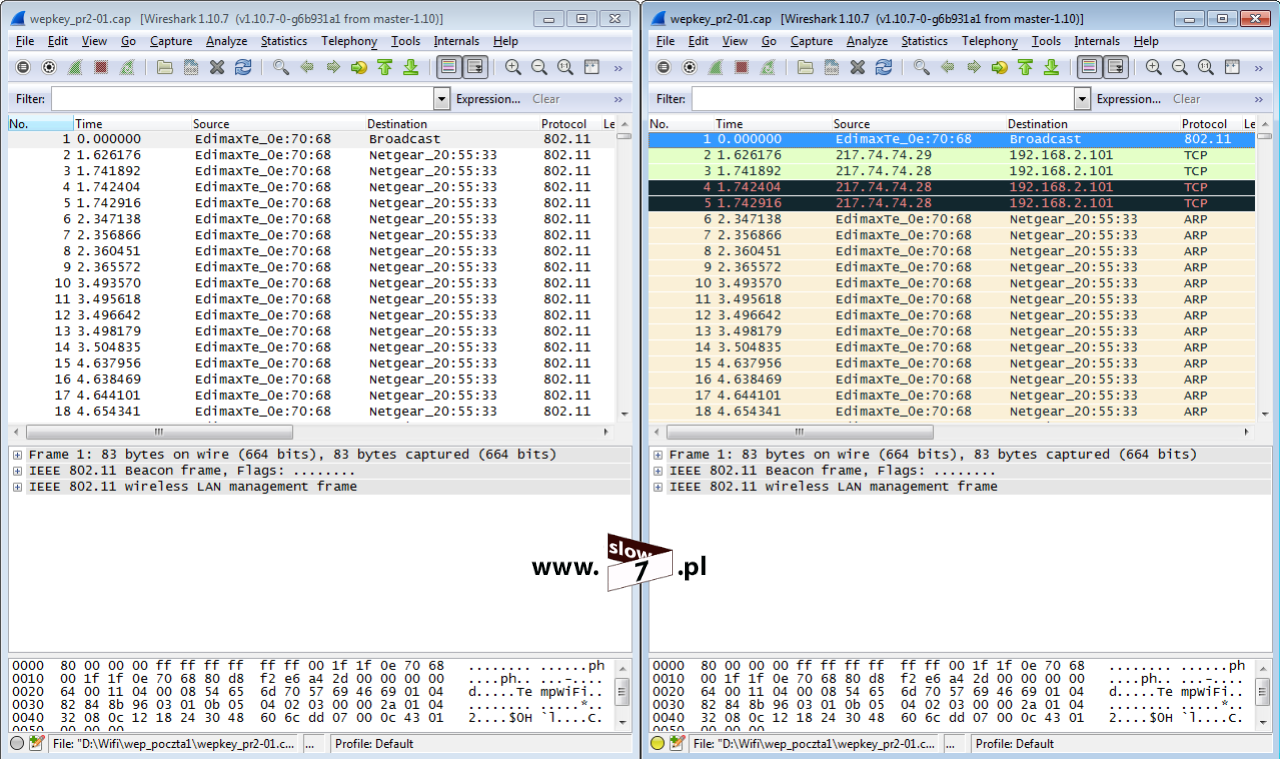The width and height of the screenshot is (1280, 759).
Task: Expand Frame 1 details in left window
Action: point(18,455)
